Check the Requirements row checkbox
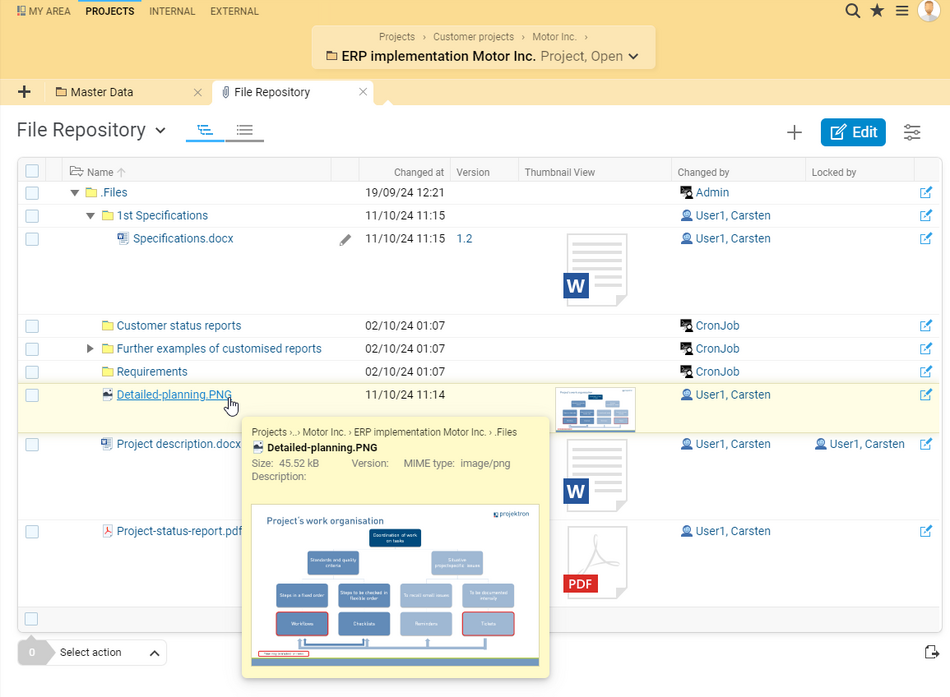Viewport: 950px width, 697px height. 32,372
